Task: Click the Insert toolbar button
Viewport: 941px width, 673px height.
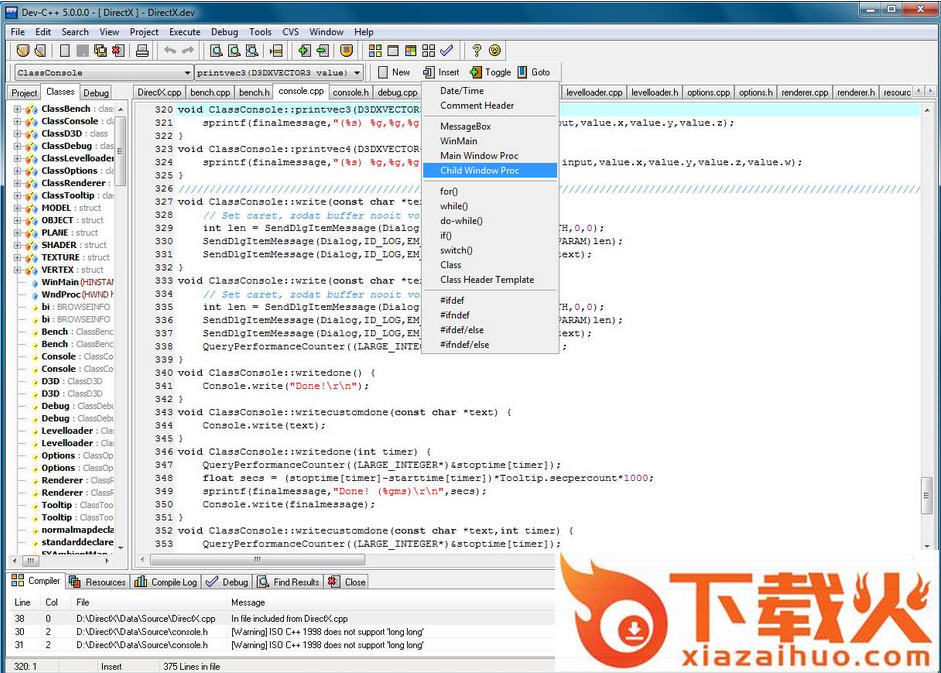Action: pyautogui.click(x=441, y=72)
